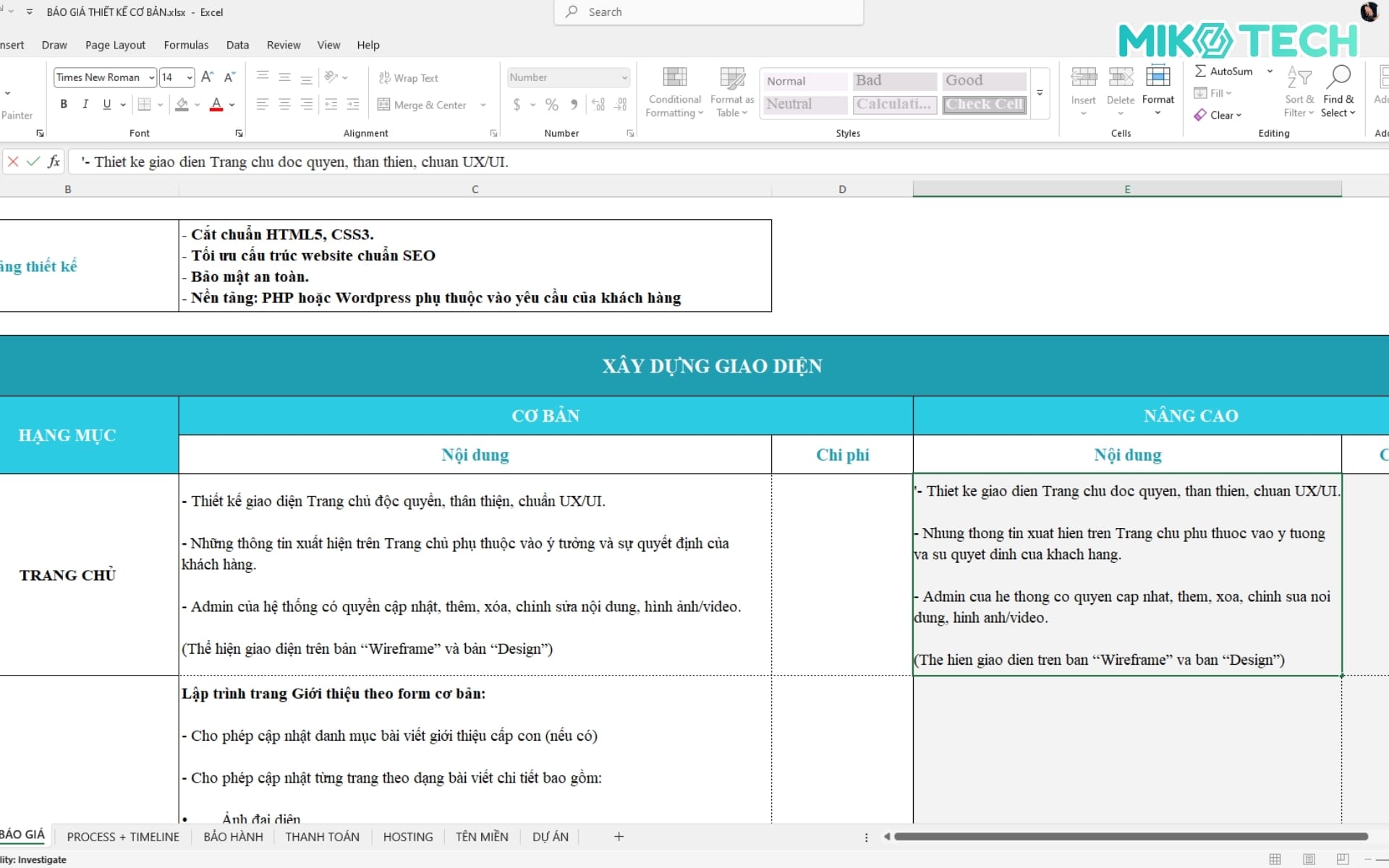Viewport: 1389px width, 868px height.
Task: Click in the Search box
Action: click(x=709, y=12)
